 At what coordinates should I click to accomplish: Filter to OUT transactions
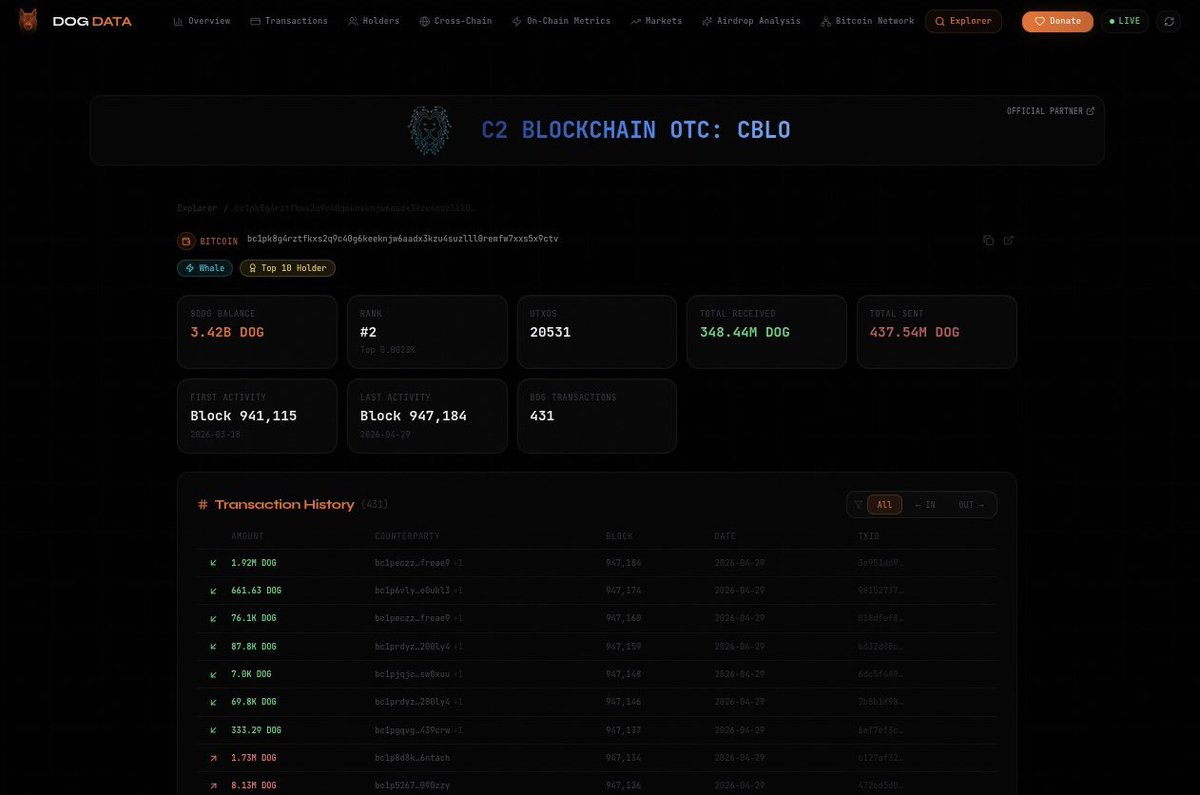pos(971,505)
